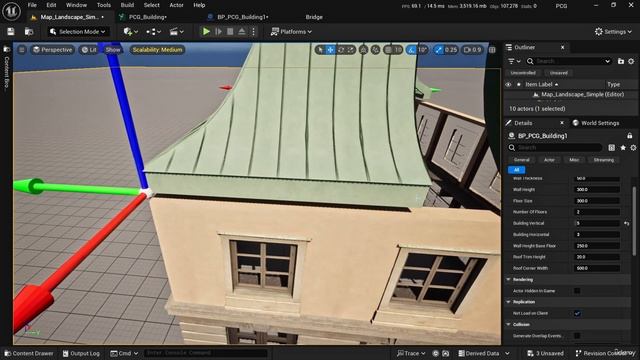Toggle grid snapping on the viewport toolbar
Image resolution: width=640 pixels, height=360 pixels.
coord(388,50)
